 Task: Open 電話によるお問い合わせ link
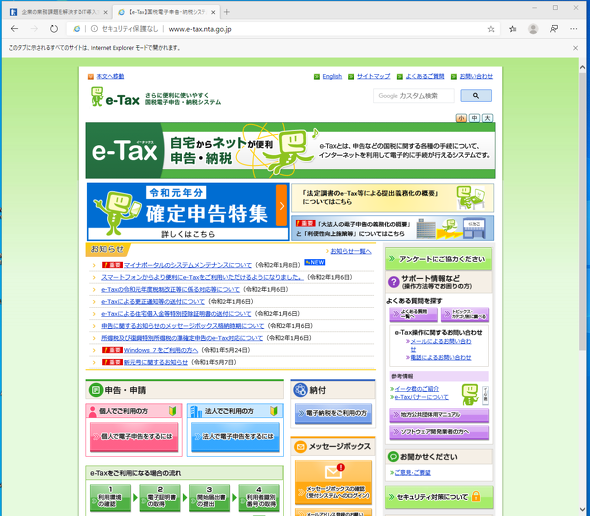click(x=441, y=358)
